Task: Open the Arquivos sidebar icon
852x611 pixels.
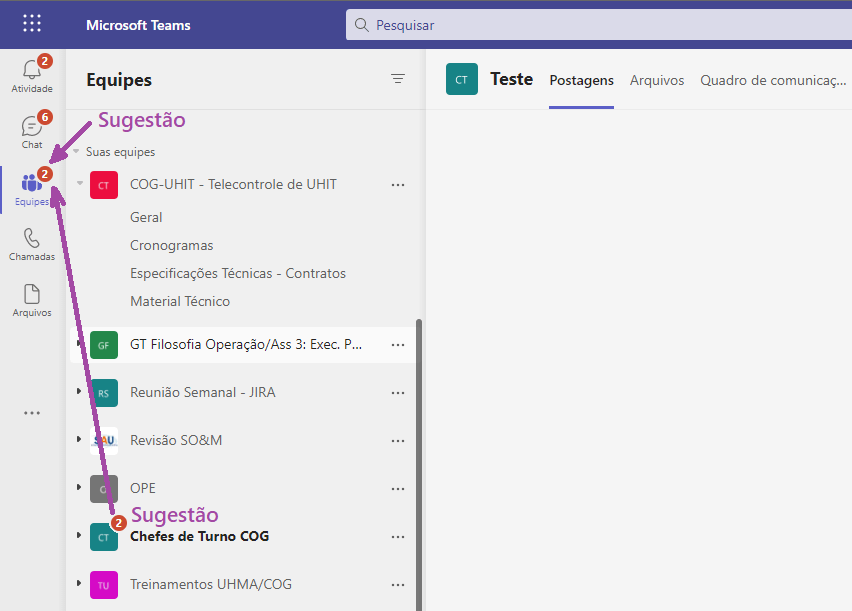Action: 32,294
